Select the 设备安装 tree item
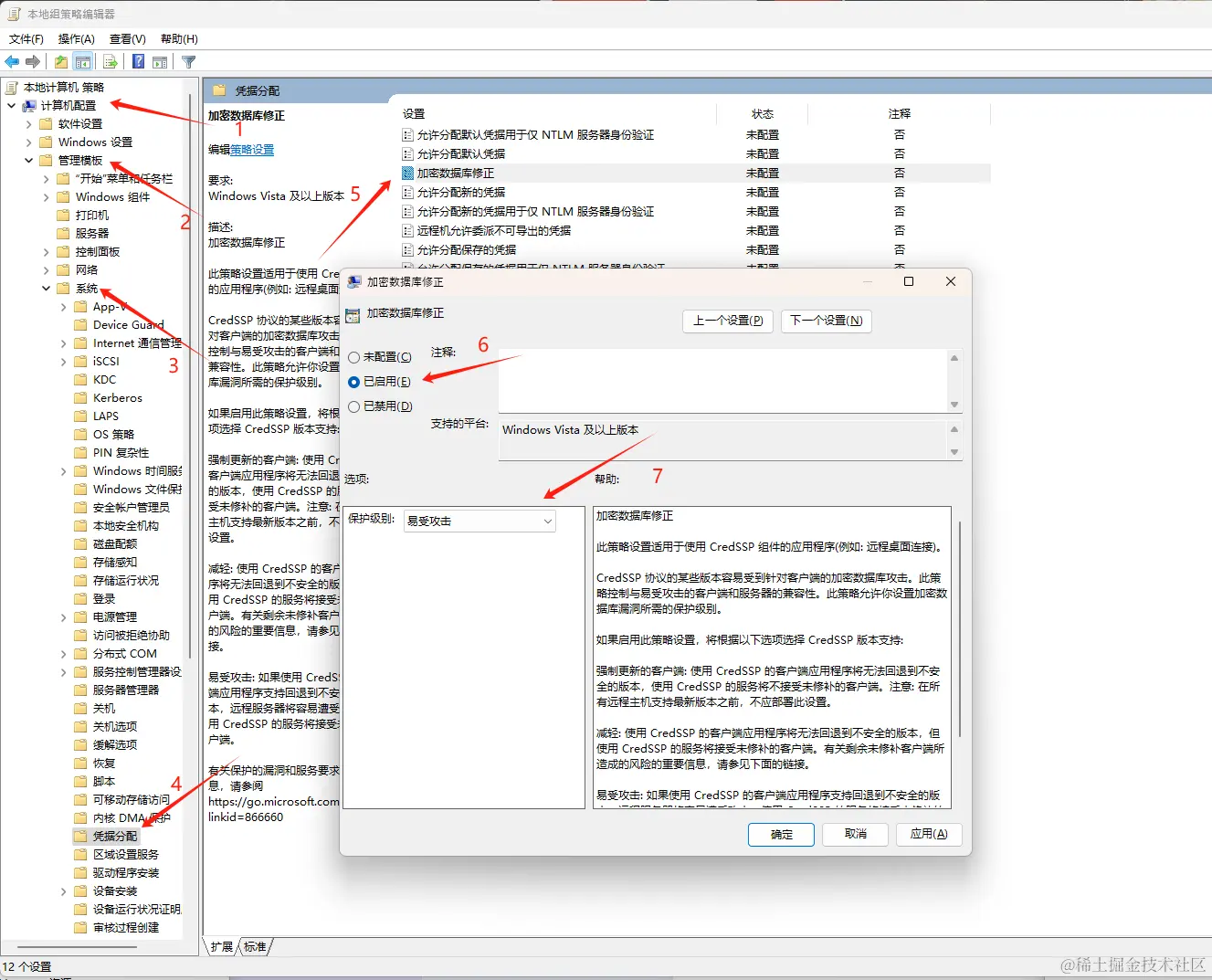 [x=115, y=891]
